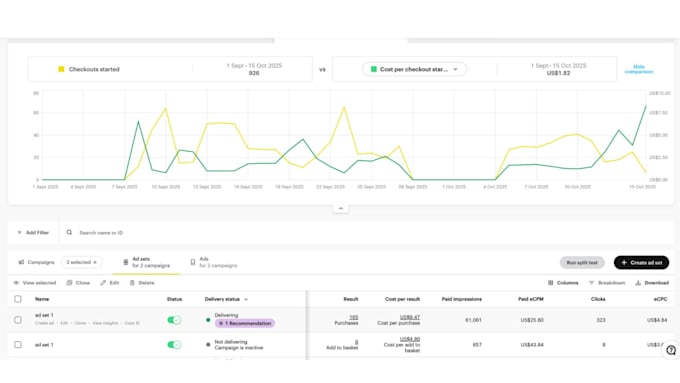The image size is (680, 383).
Task: Tick checkbox for Not delivering ad set 1
Action: point(18,345)
